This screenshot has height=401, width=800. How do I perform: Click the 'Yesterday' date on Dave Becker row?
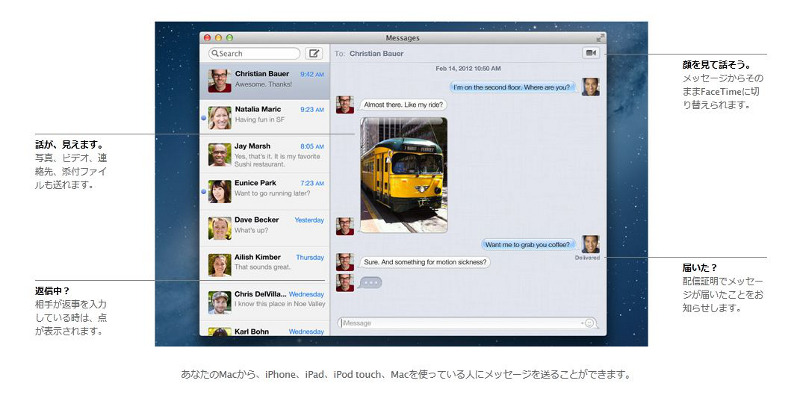(309, 220)
